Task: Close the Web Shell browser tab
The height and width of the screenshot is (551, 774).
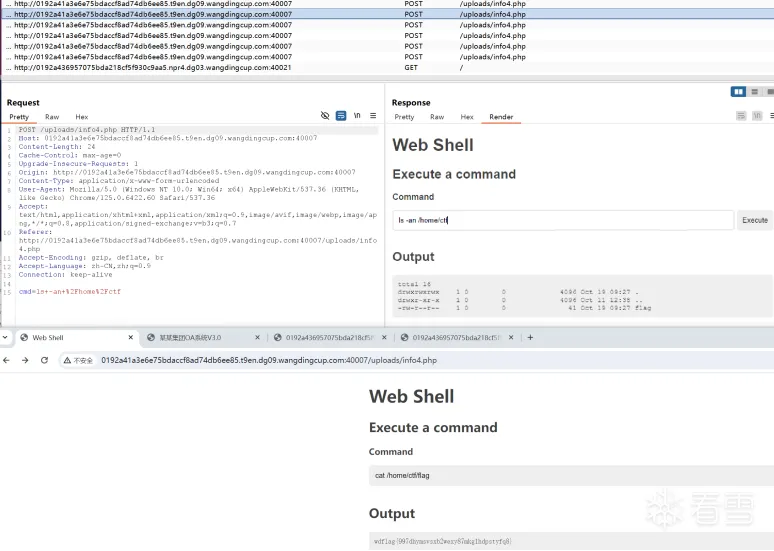Action: (x=131, y=338)
